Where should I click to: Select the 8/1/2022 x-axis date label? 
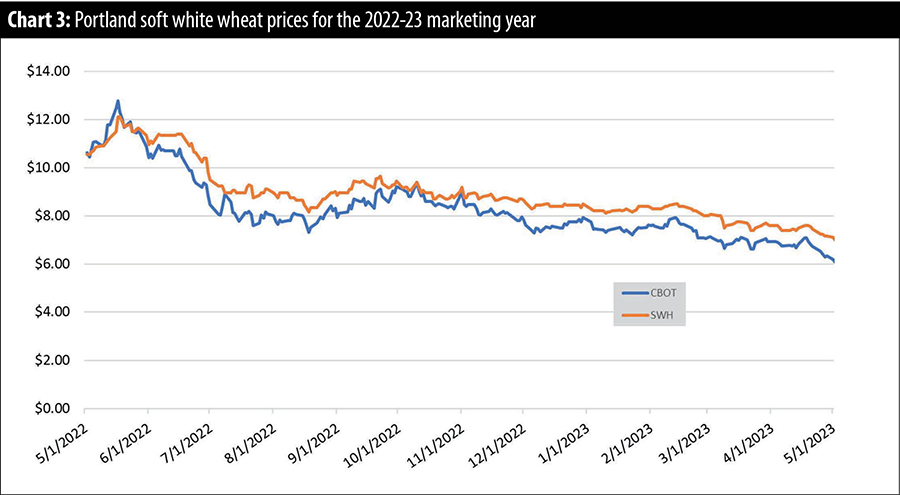pyautogui.click(x=250, y=438)
